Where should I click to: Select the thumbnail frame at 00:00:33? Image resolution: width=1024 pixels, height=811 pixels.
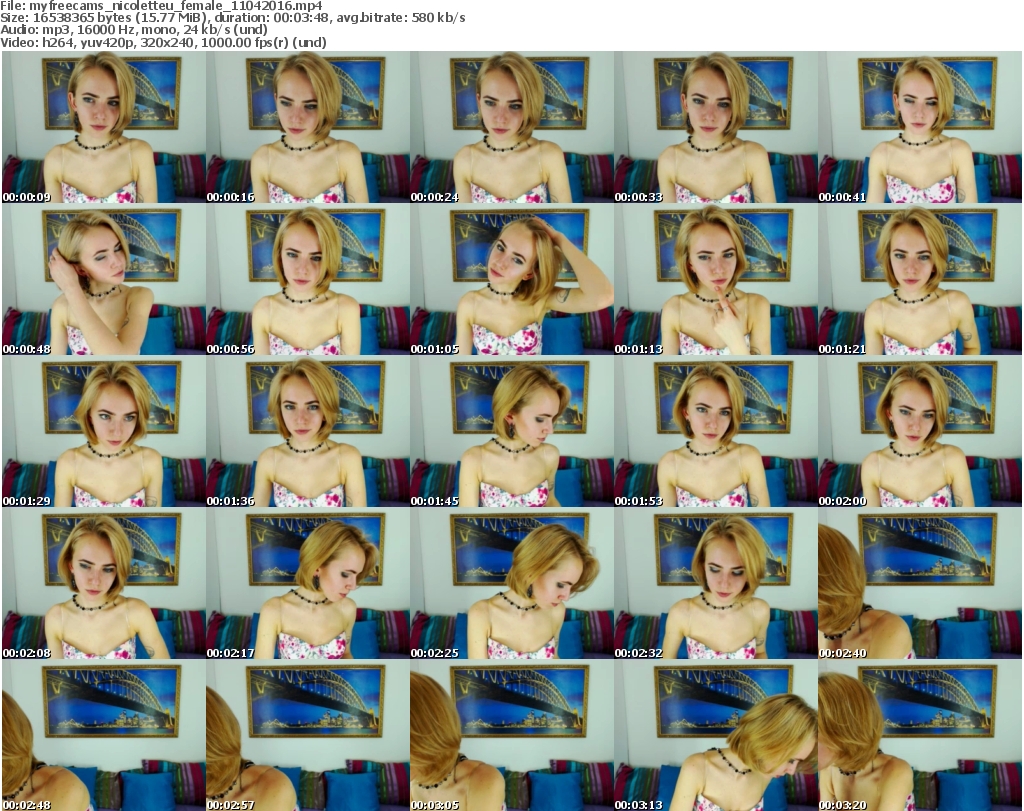point(716,127)
